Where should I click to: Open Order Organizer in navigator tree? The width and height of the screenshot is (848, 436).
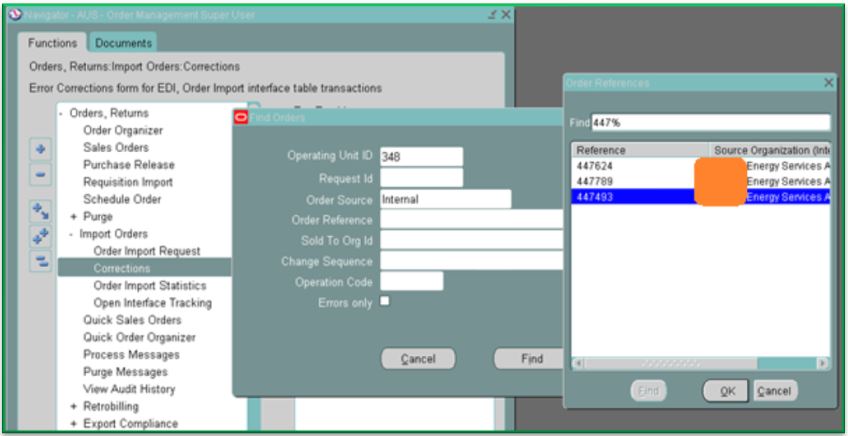click(123, 130)
